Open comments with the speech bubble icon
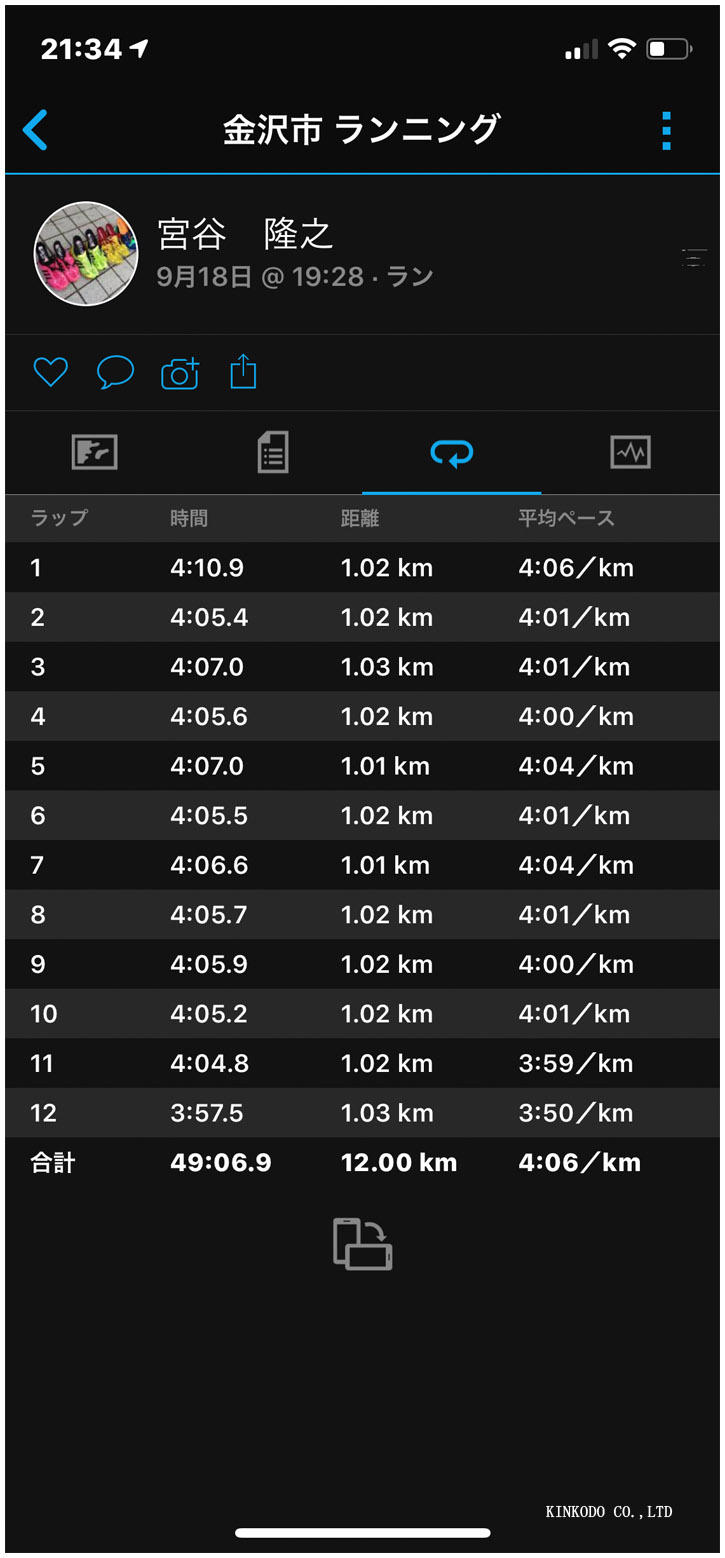Image resolution: width=725 pixels, height=1558 pixels. pyautogui.click(x=115, y=373)
